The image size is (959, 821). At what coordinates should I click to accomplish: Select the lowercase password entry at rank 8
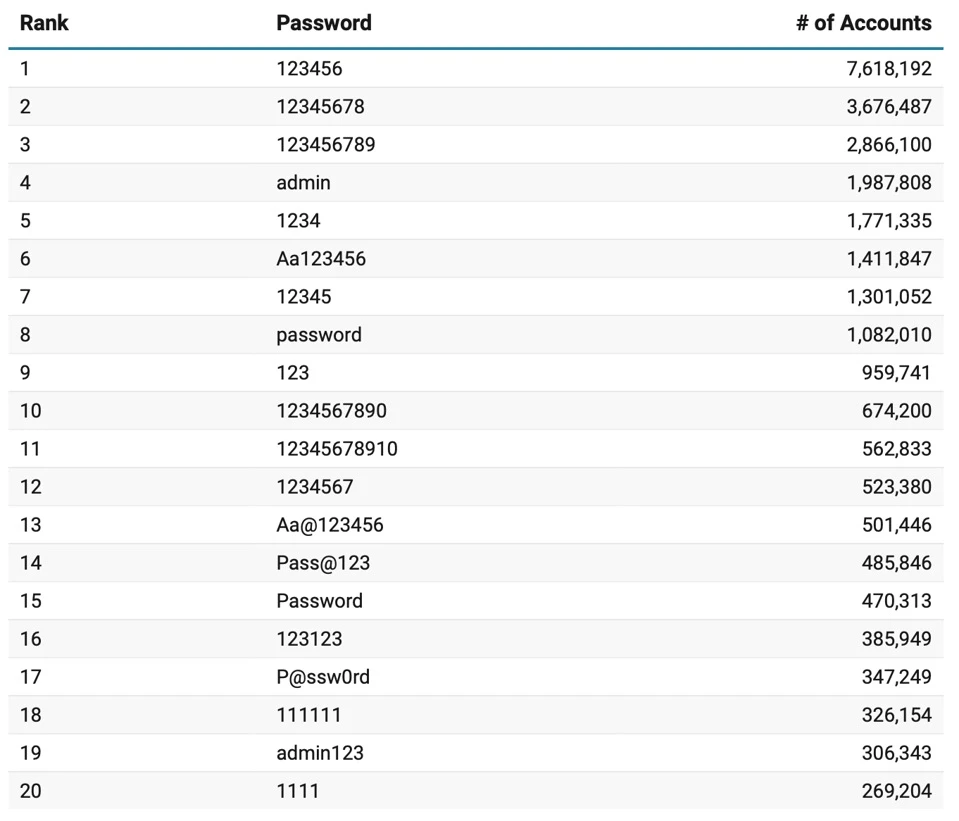point(319,335)
